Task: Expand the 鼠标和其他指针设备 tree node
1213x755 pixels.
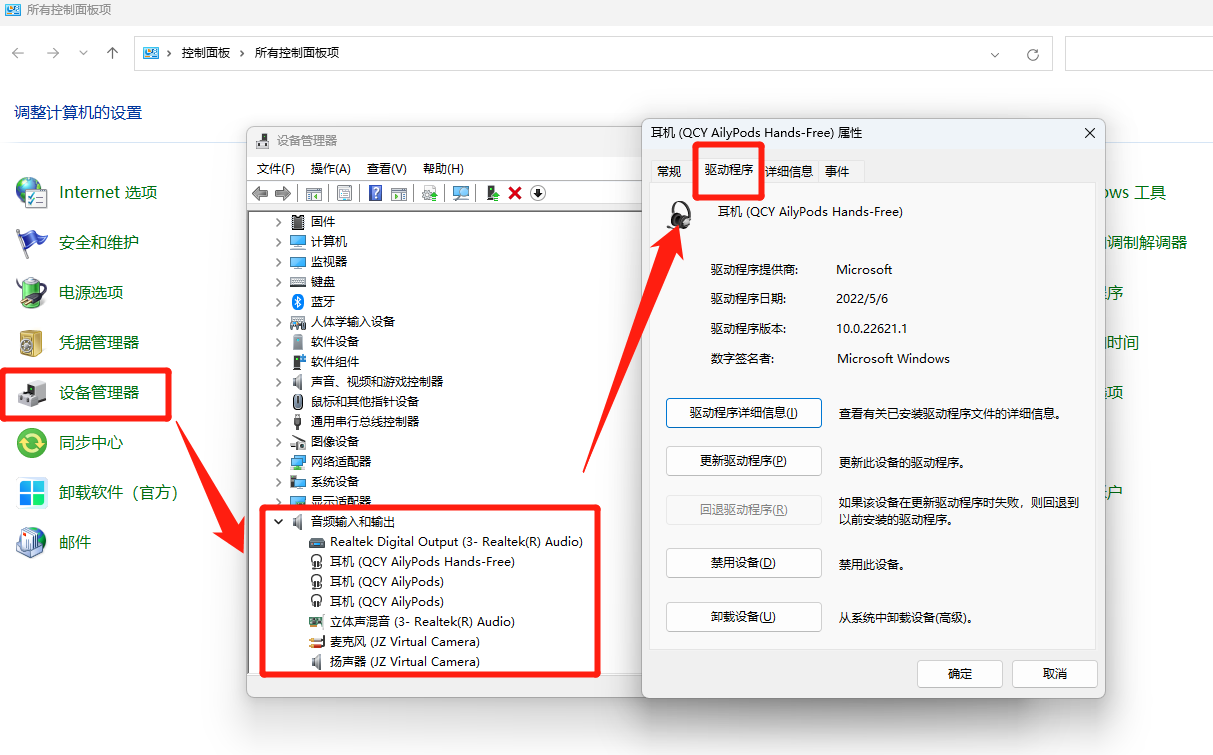Action: pos(279,401)
